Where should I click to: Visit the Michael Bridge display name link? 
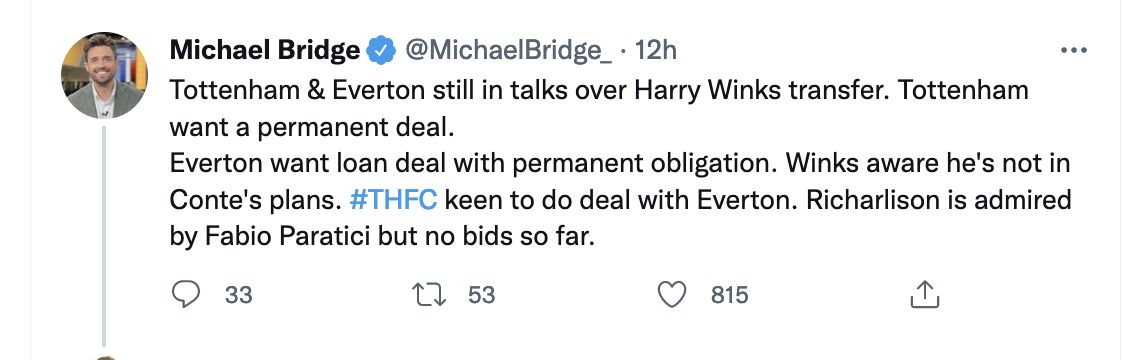[x=265, y=50]
